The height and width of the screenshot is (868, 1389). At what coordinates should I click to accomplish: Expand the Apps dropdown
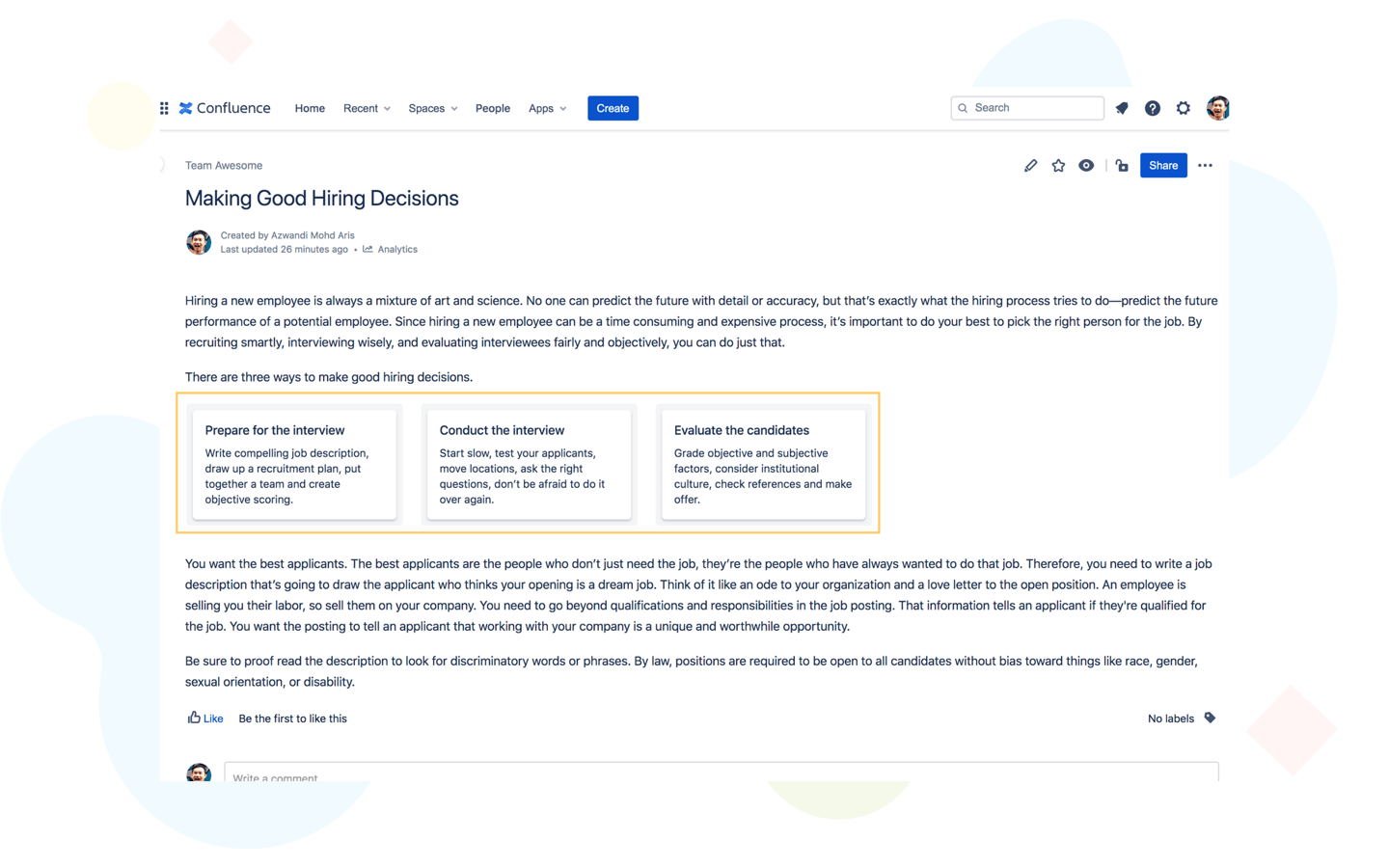tap(547, 108)
